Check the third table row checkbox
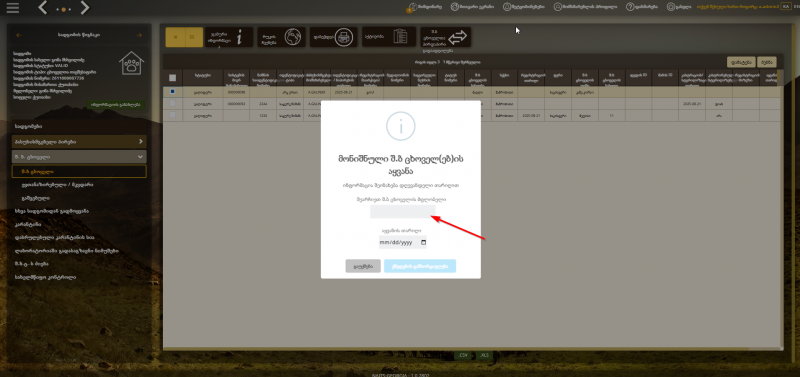The width and height of the screenshot is (800, 377). [172, 115]
